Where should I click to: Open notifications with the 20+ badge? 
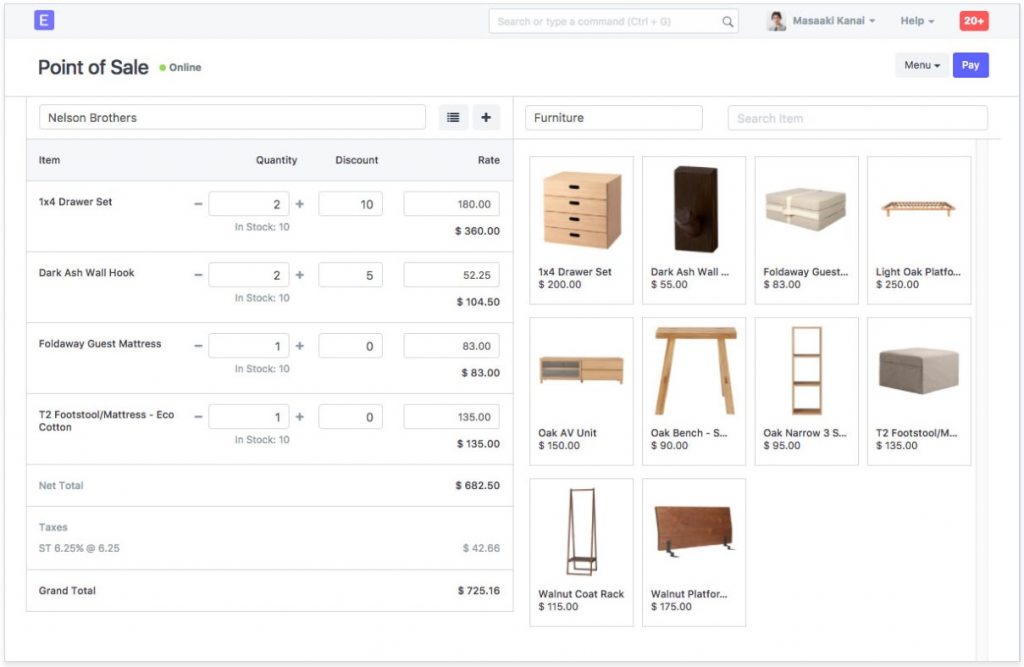973,20
